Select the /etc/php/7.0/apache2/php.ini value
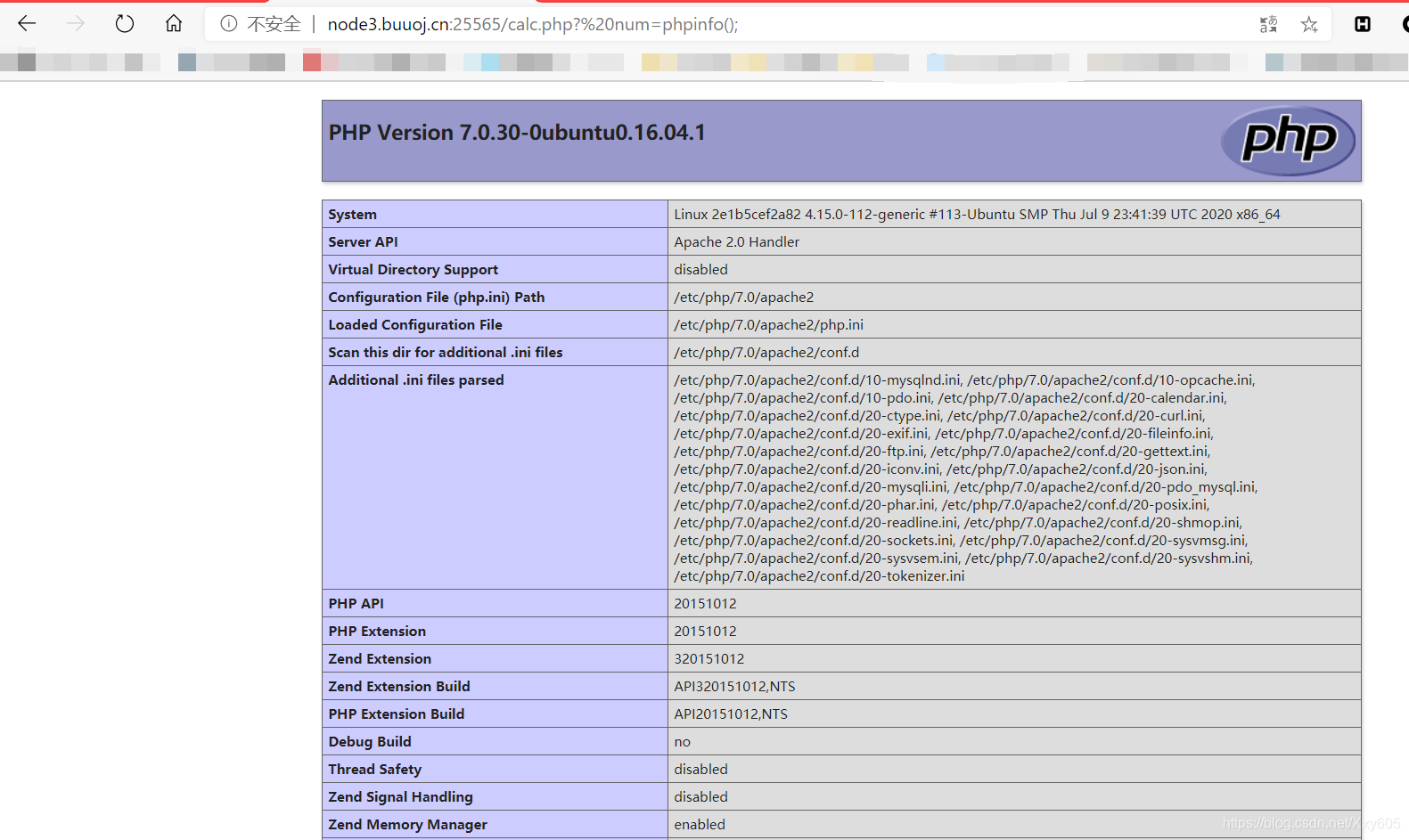 coord(768,325)
